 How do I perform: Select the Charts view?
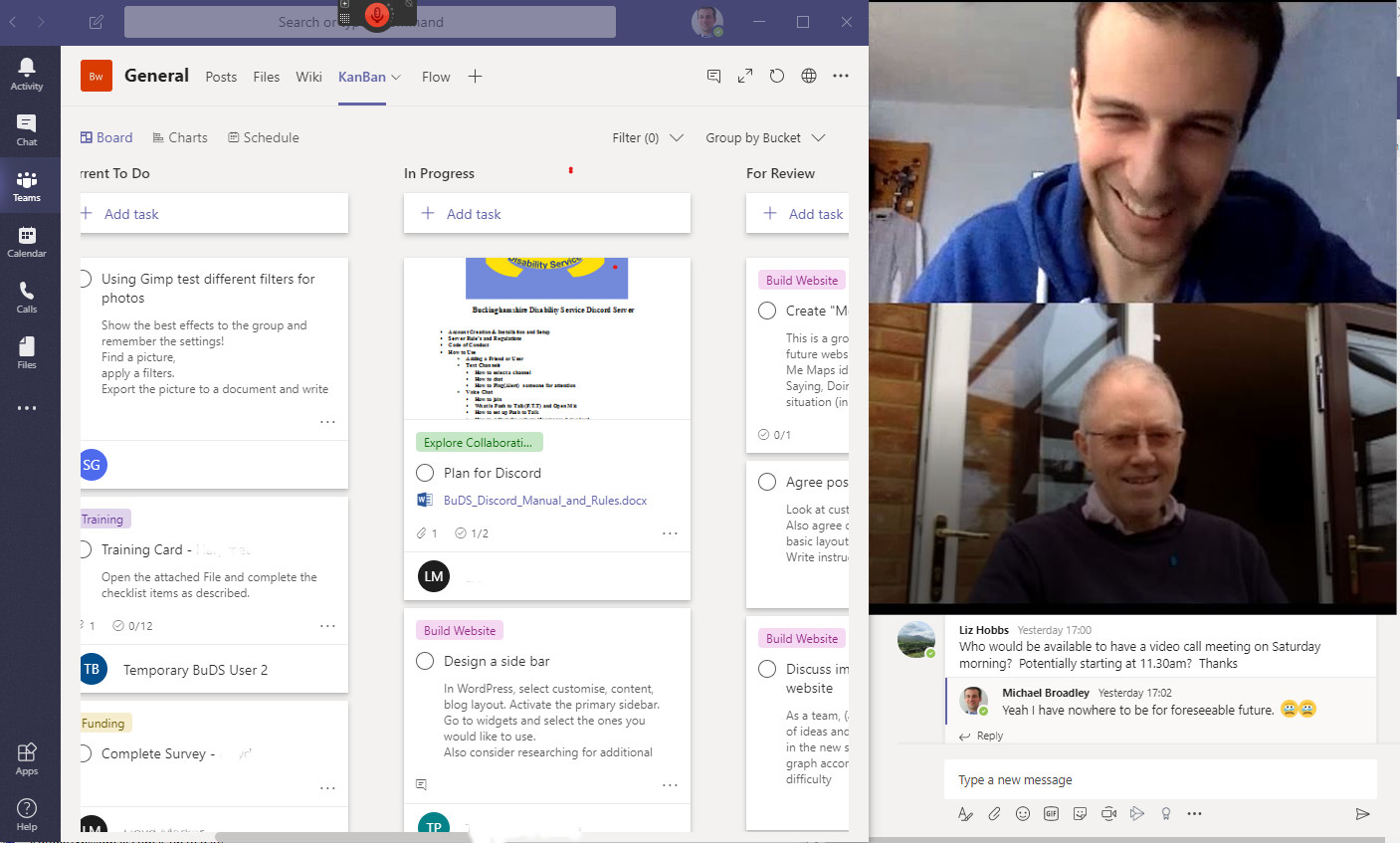coord(180,137)
